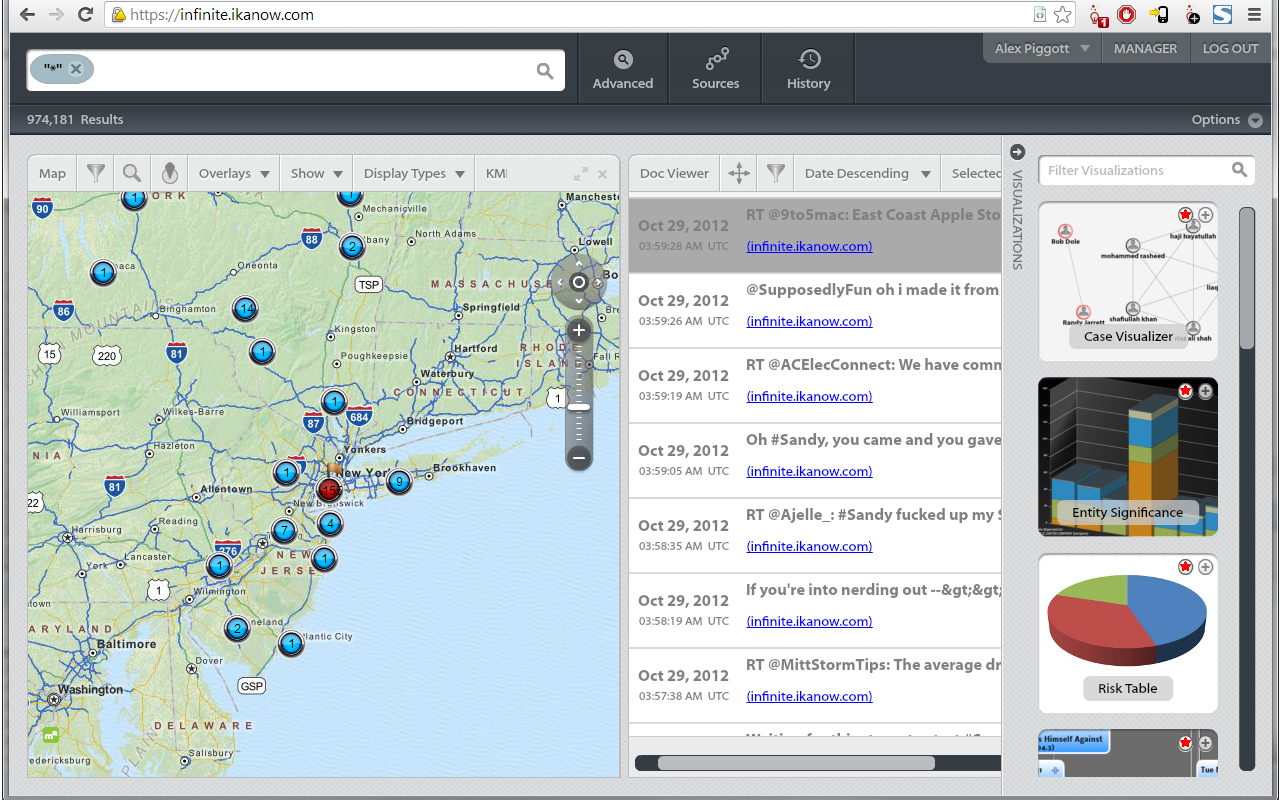Toggle favorite star on Entity Significance
Screen dimensions: 1280x800
(x=1186, y=391)
